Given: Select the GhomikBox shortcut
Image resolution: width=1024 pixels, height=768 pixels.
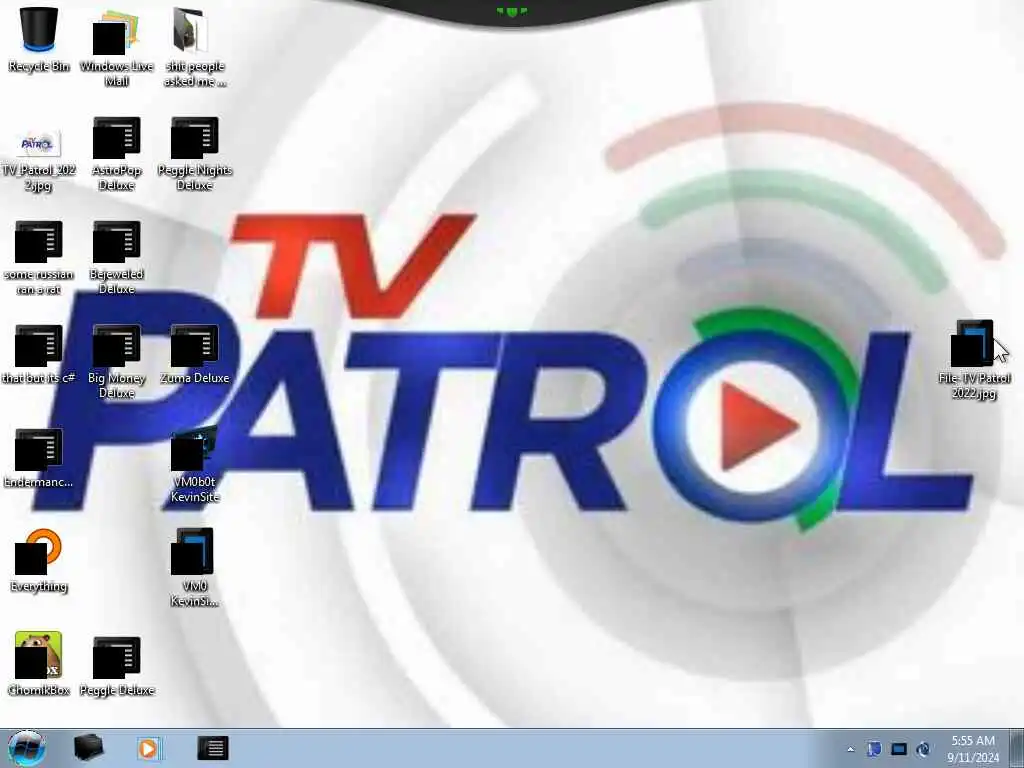Looking at the screenshot, I should [39, 664].
